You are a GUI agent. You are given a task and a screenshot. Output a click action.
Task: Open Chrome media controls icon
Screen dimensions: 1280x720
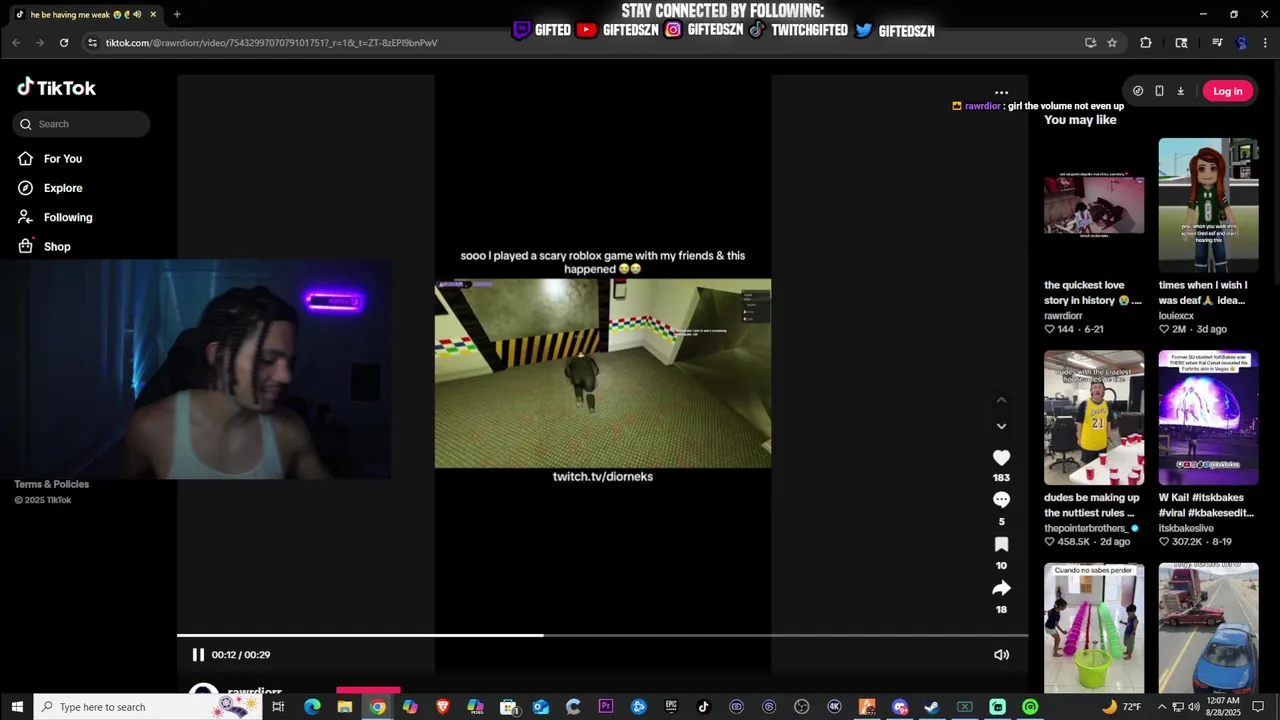click(1217, 43)
